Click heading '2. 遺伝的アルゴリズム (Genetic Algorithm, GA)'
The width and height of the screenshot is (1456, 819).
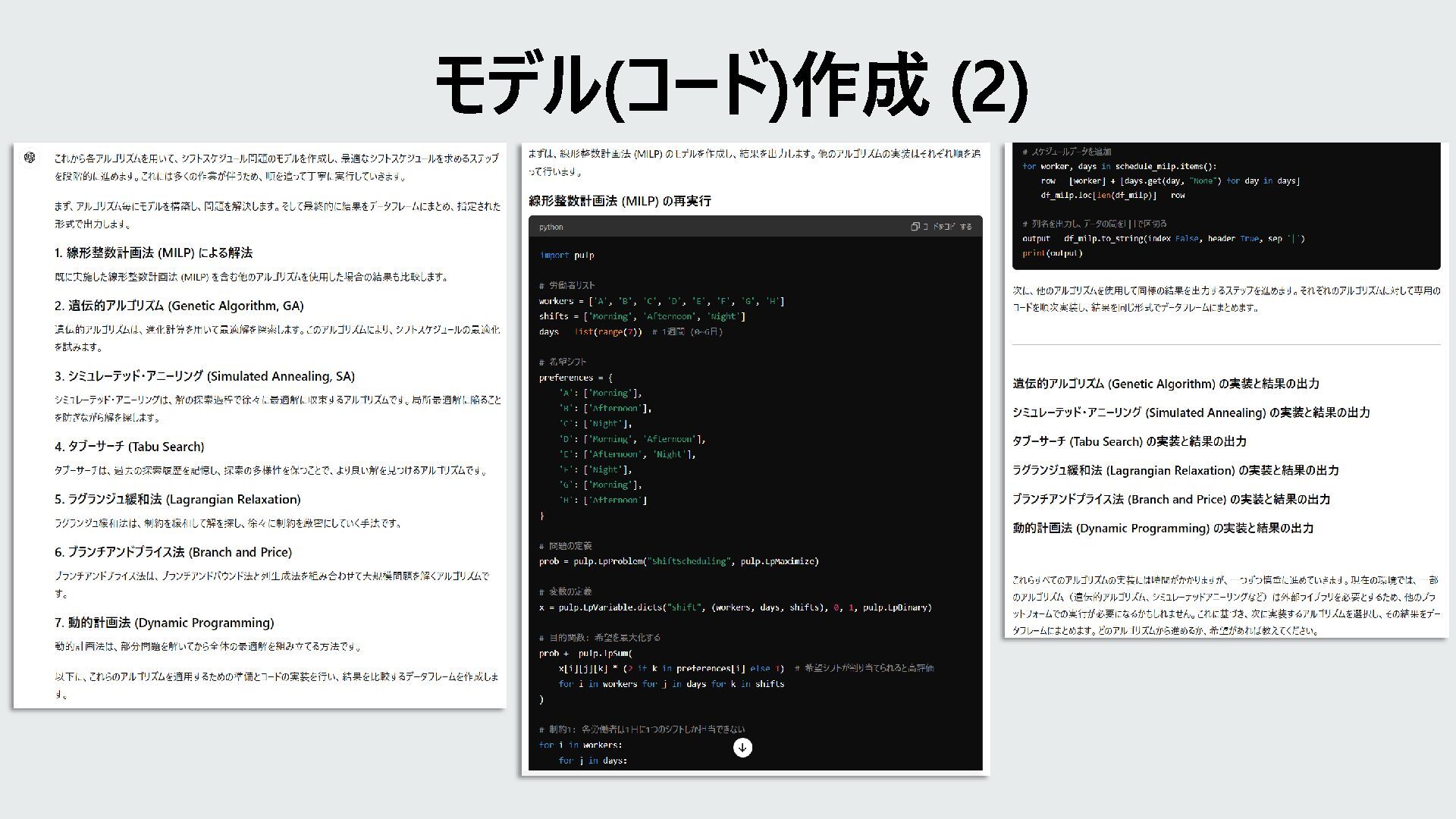pos(179,306)
